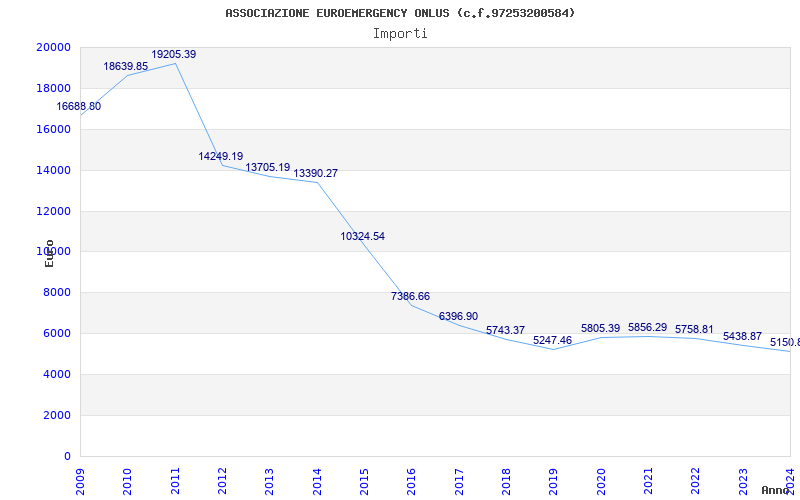
Task: Select data label 14249.19
Action: (x=221, y=157)
